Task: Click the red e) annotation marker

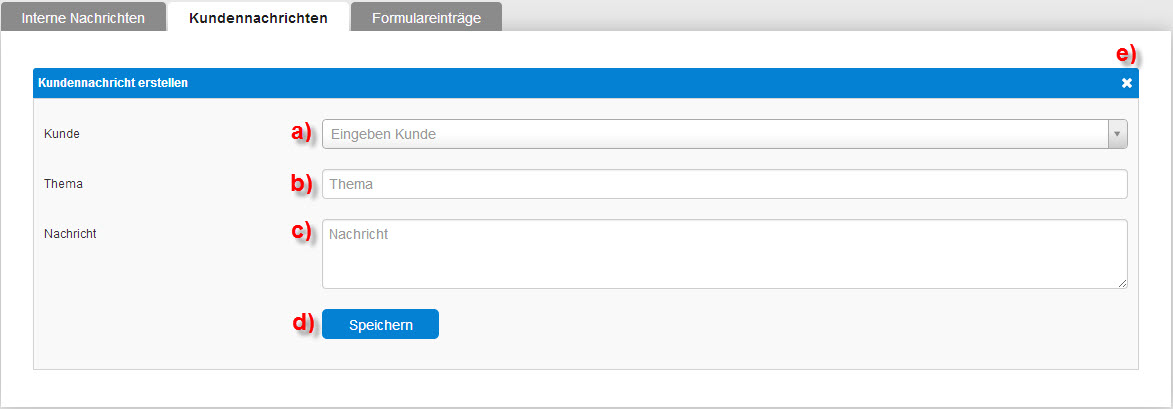Action: (x=1126, y=55)
